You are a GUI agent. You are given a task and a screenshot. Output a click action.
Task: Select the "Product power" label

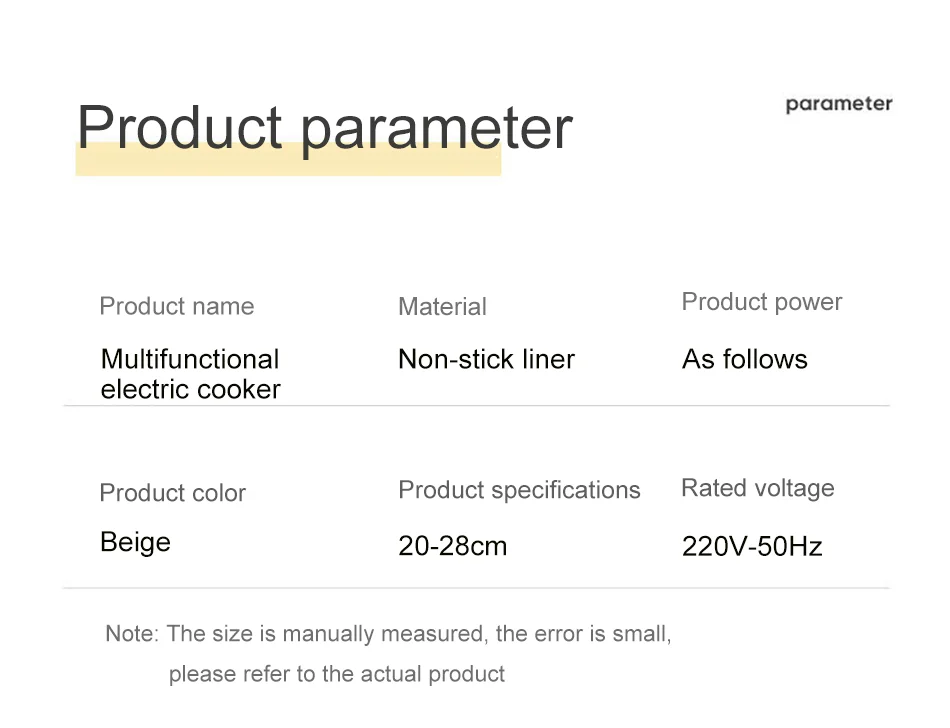click(762, 302)
